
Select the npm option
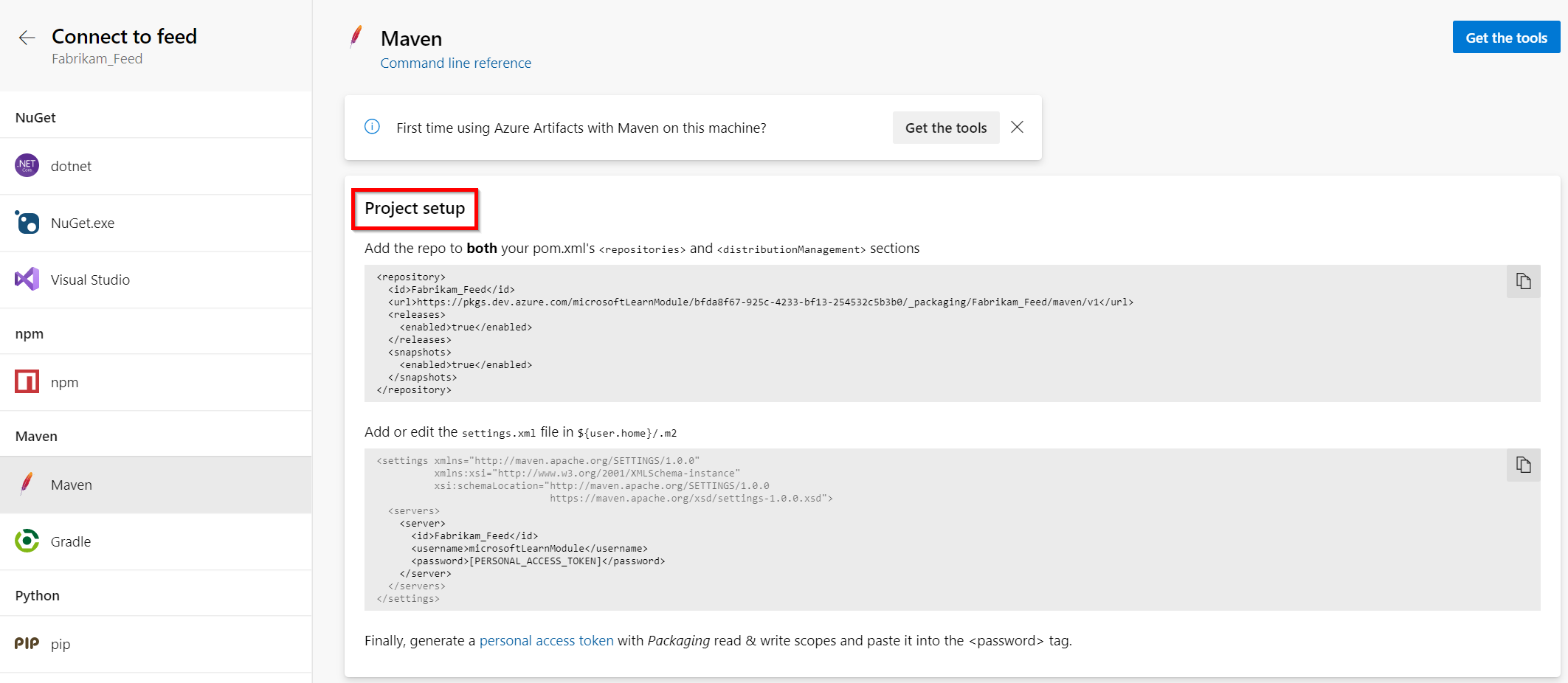tap(156, 382)
